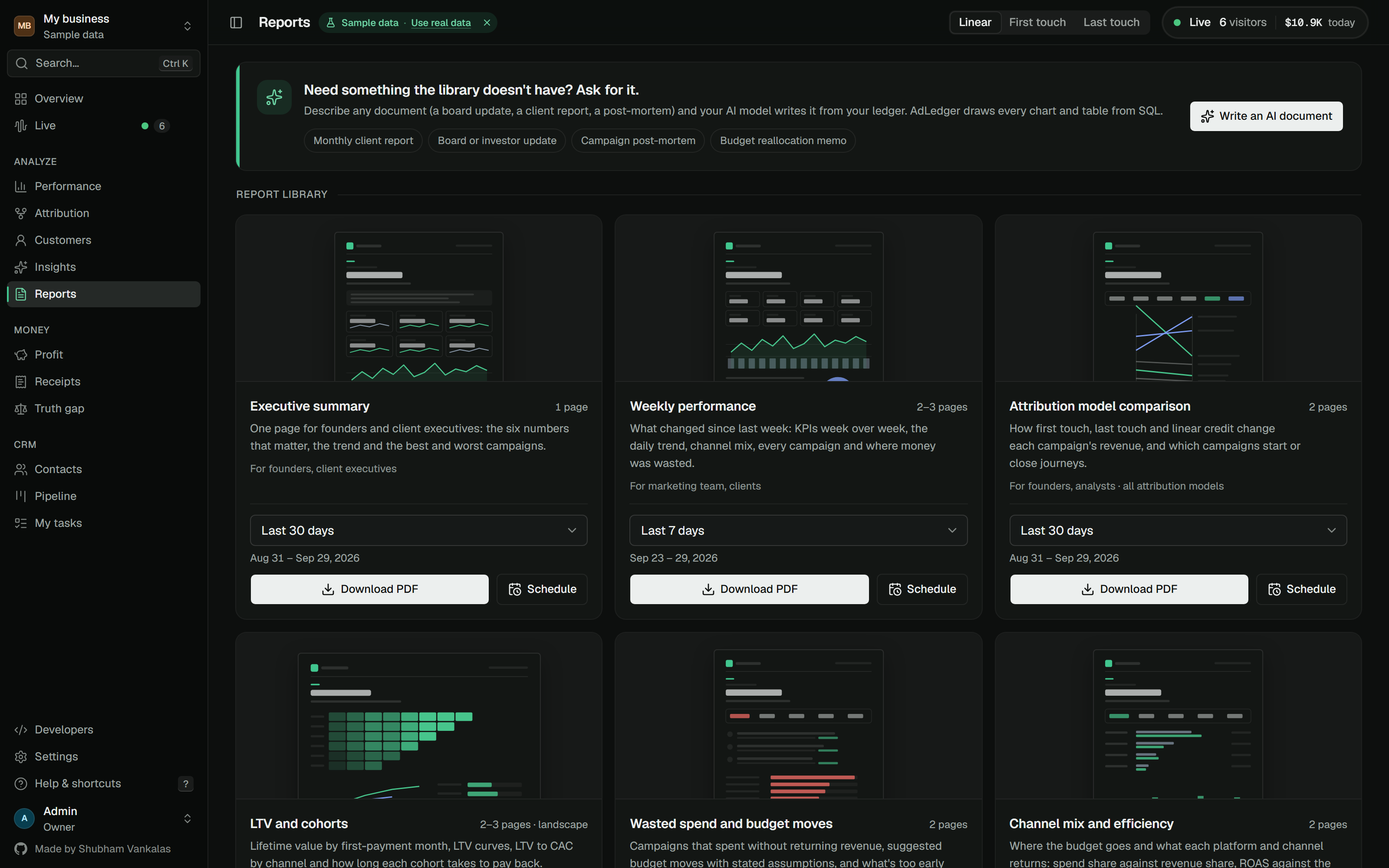Click the Reports document icon in sidebar

[21, 295]
